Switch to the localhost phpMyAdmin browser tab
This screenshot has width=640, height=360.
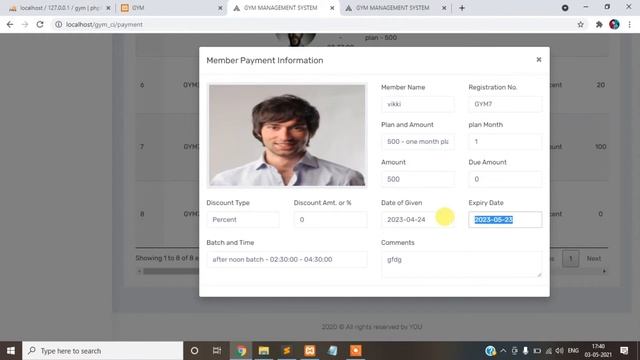60,8
